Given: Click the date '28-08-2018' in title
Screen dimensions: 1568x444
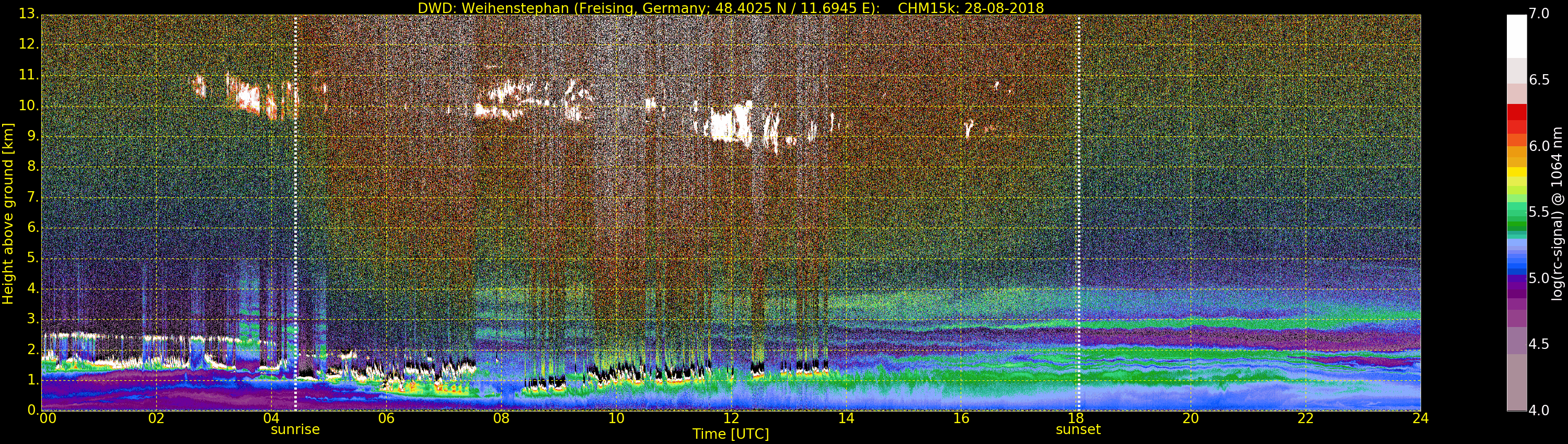Looking at the screenshot, I should click(x=1004, y=8).
